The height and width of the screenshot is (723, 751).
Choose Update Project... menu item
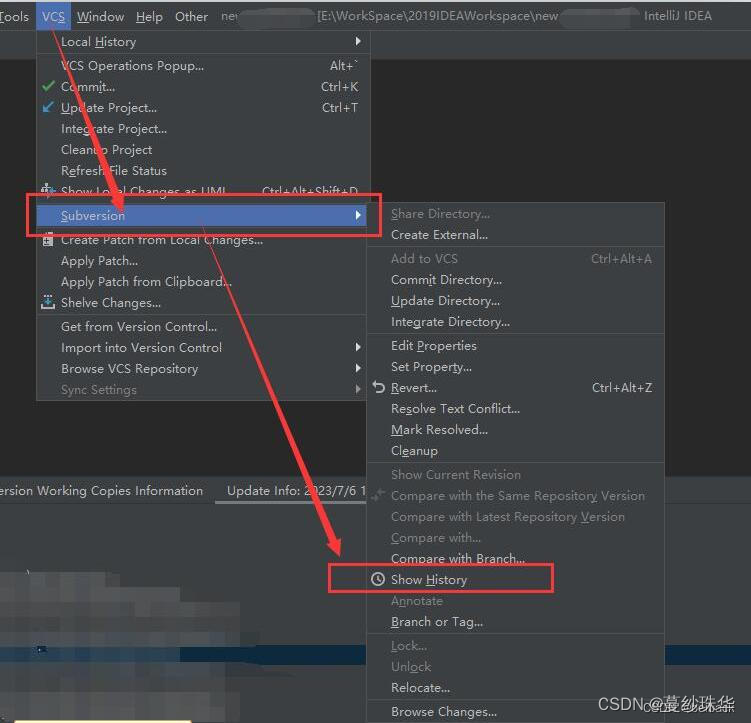(201, 107)
